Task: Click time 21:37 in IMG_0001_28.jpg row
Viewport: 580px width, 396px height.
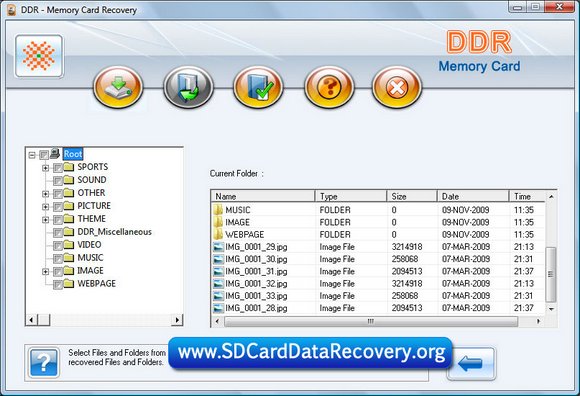Action: tap(523, 308)
